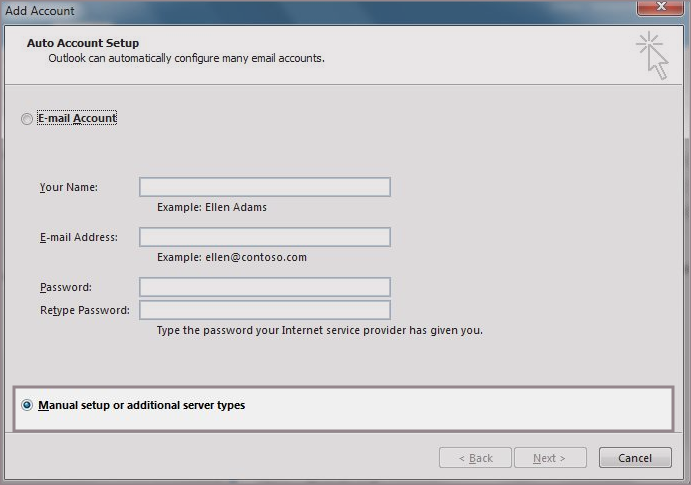Focus the E-mail Address input box
The height and width of the screenshot is (485, 691).
264,237
